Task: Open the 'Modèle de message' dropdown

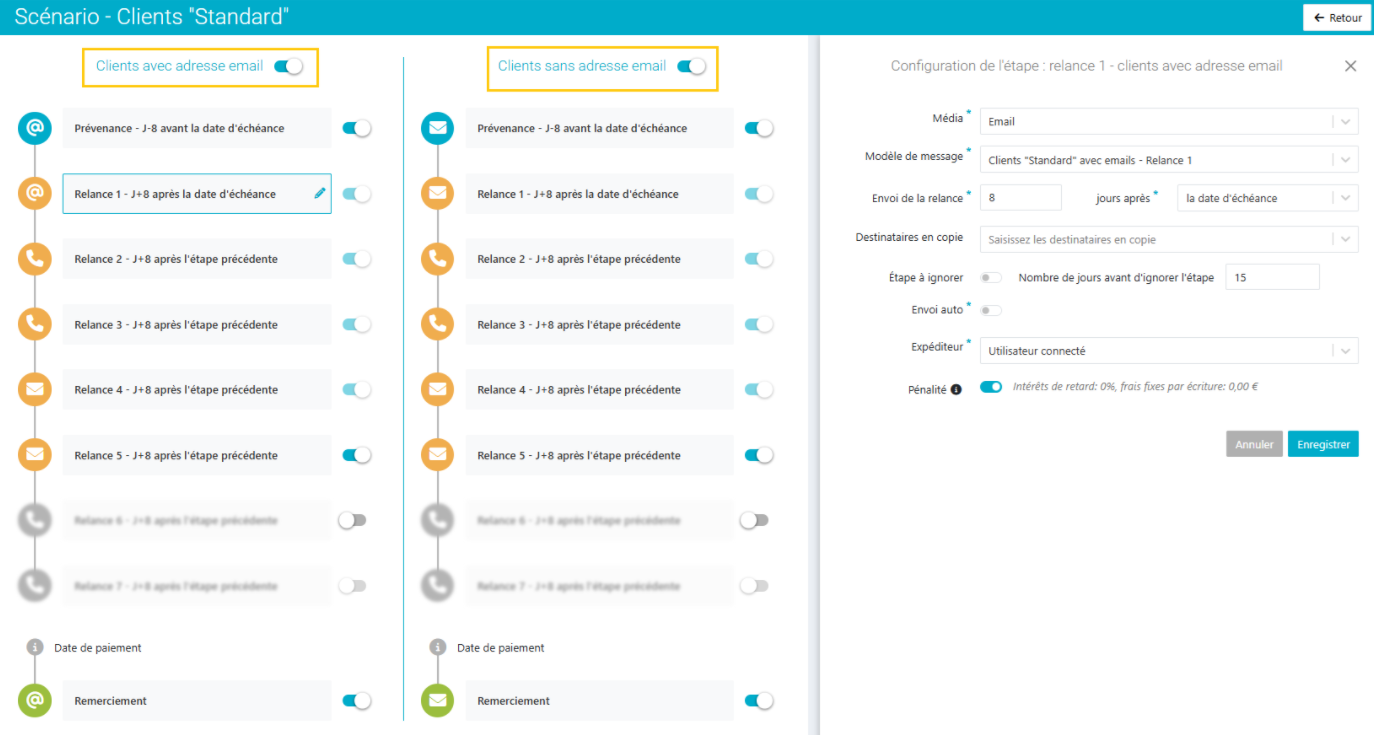Action: point(1169,160)
